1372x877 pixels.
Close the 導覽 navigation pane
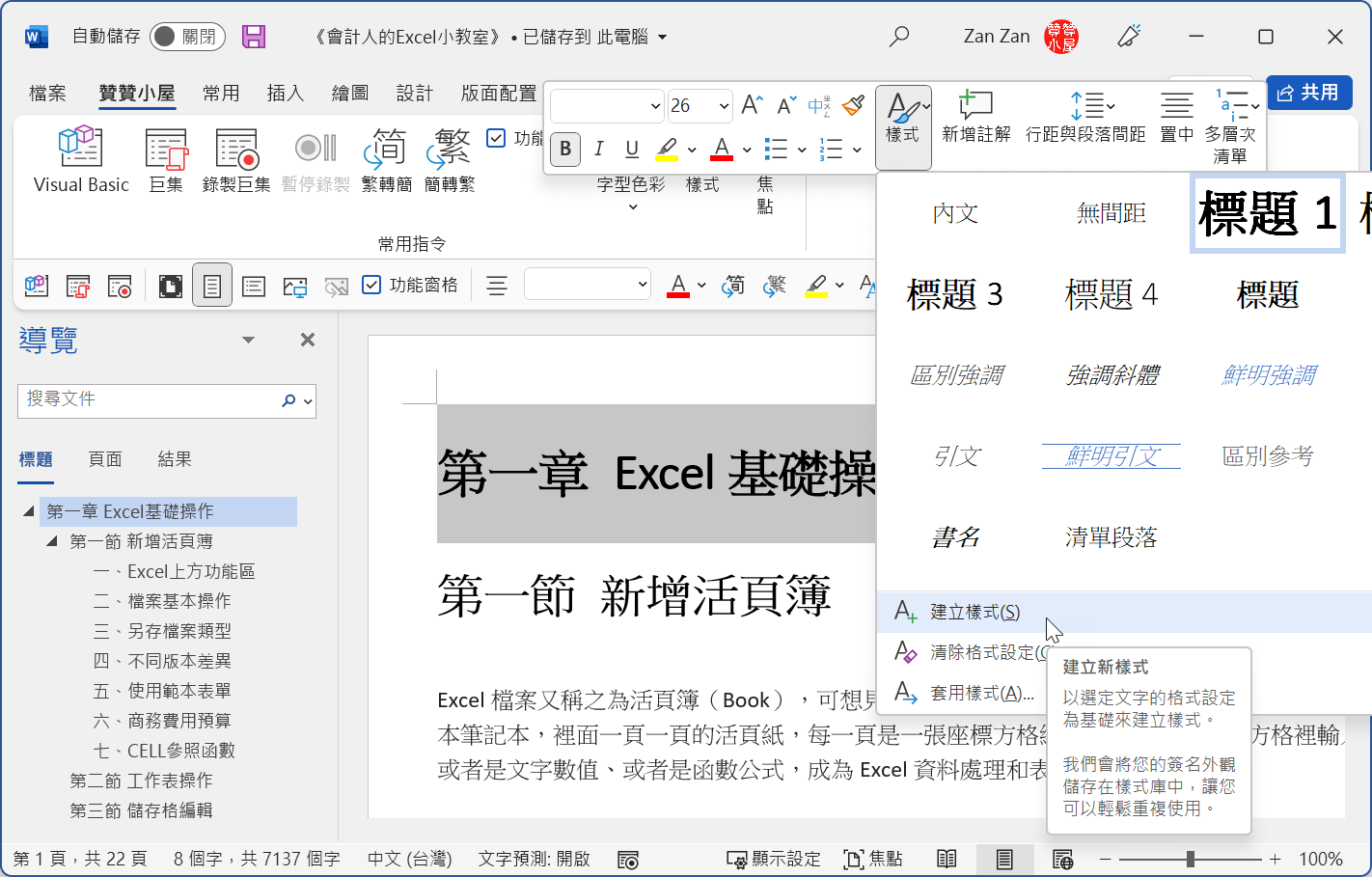click(x=308, y=340)
